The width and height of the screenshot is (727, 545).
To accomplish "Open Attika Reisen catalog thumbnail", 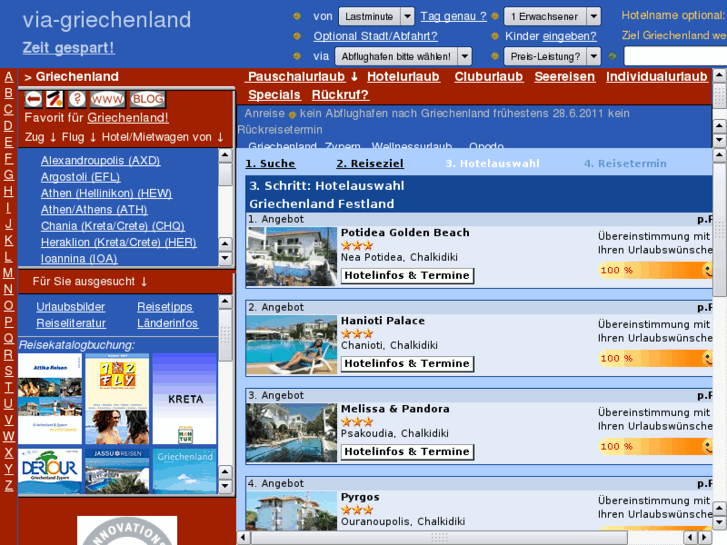I will (50, 398).
